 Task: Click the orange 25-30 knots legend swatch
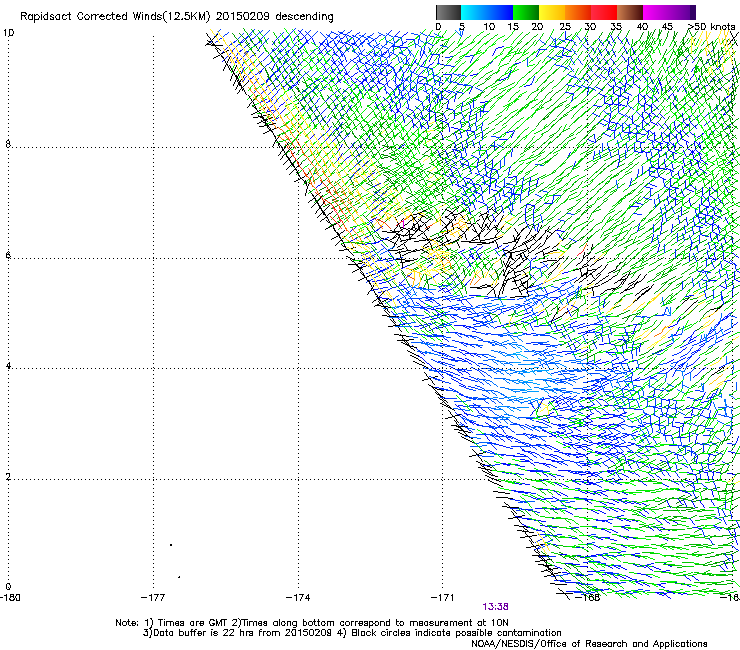coord(578,12)
